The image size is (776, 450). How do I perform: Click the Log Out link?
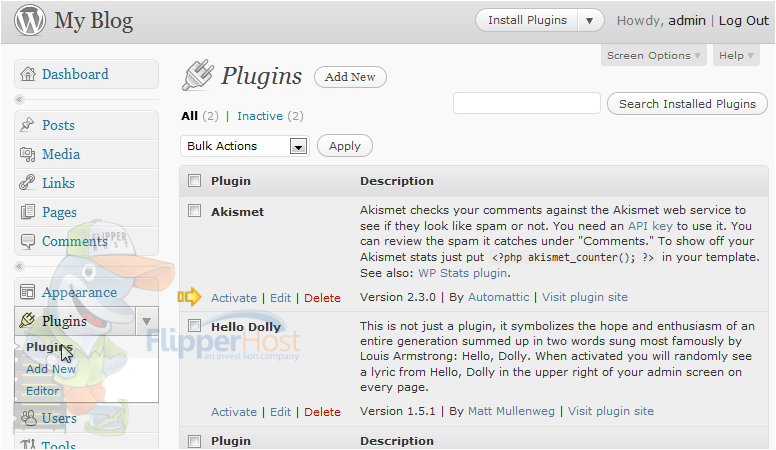743,21
